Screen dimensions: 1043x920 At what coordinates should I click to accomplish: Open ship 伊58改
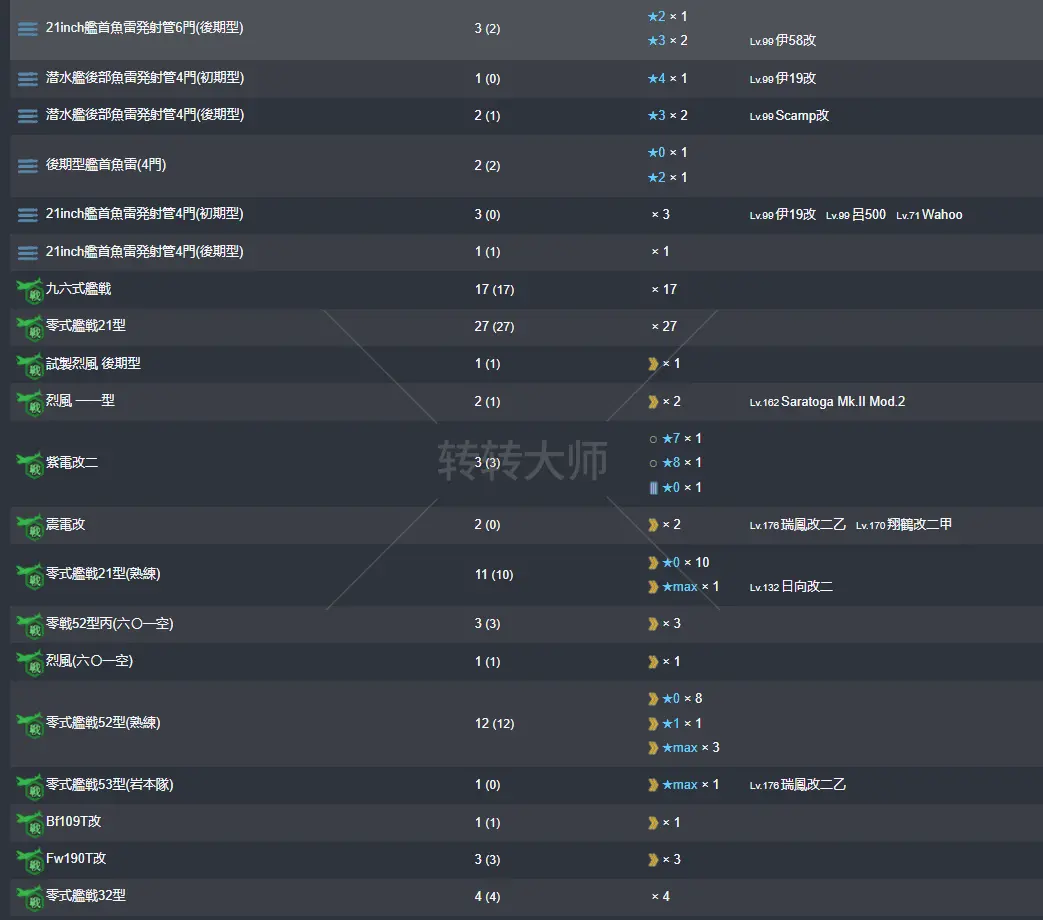tap(796, 41)
